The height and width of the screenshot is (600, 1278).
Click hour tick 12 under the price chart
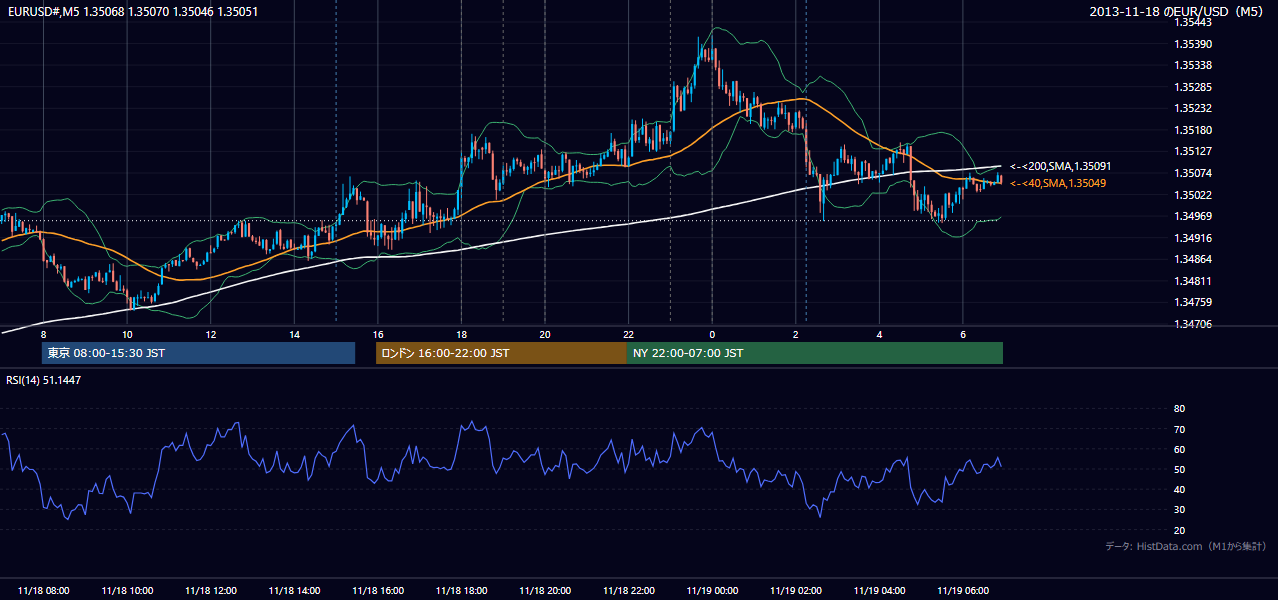(x=210, y=334)
